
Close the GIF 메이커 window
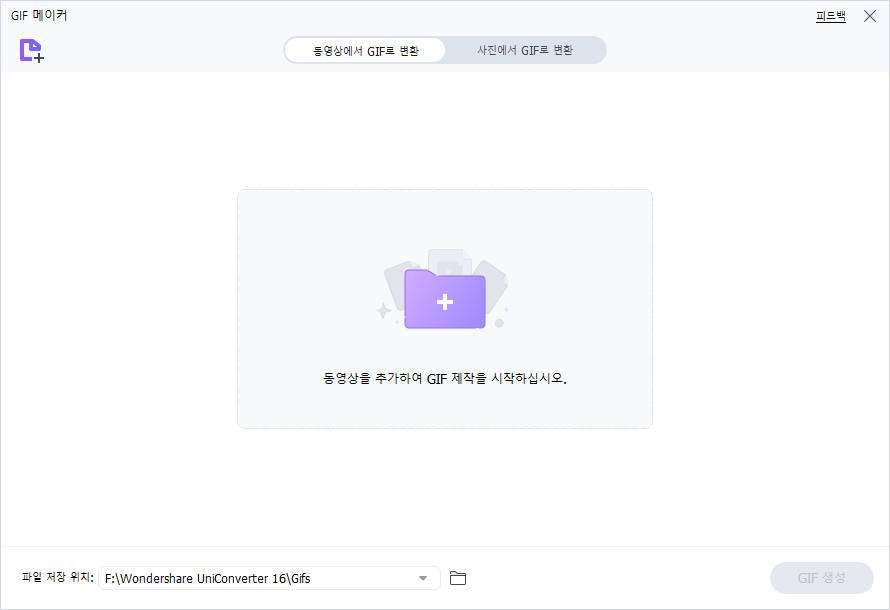click(x=870, y=16)
